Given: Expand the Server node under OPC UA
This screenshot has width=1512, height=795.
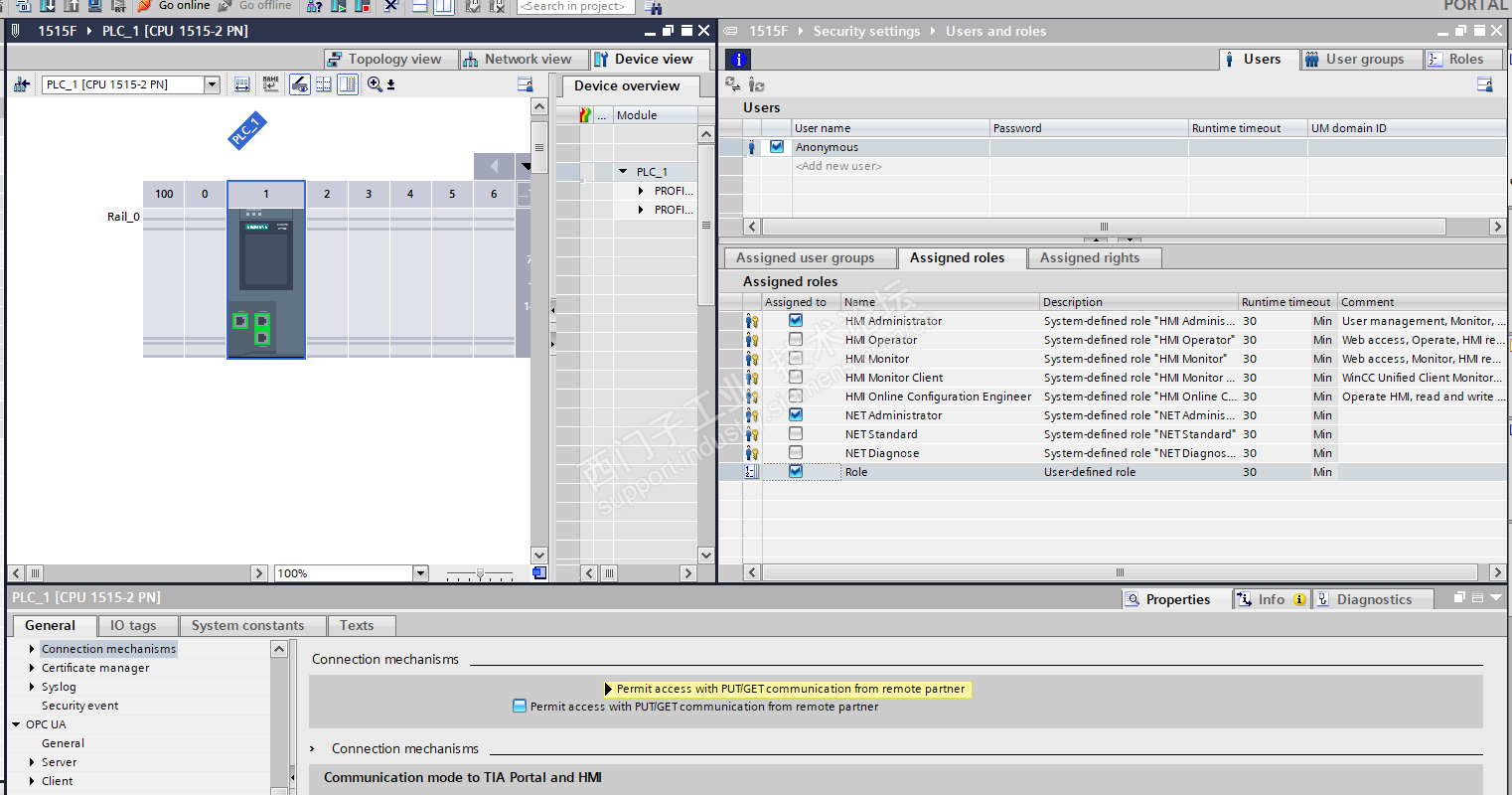Looking at the screenshot, I should coord(32,762).
